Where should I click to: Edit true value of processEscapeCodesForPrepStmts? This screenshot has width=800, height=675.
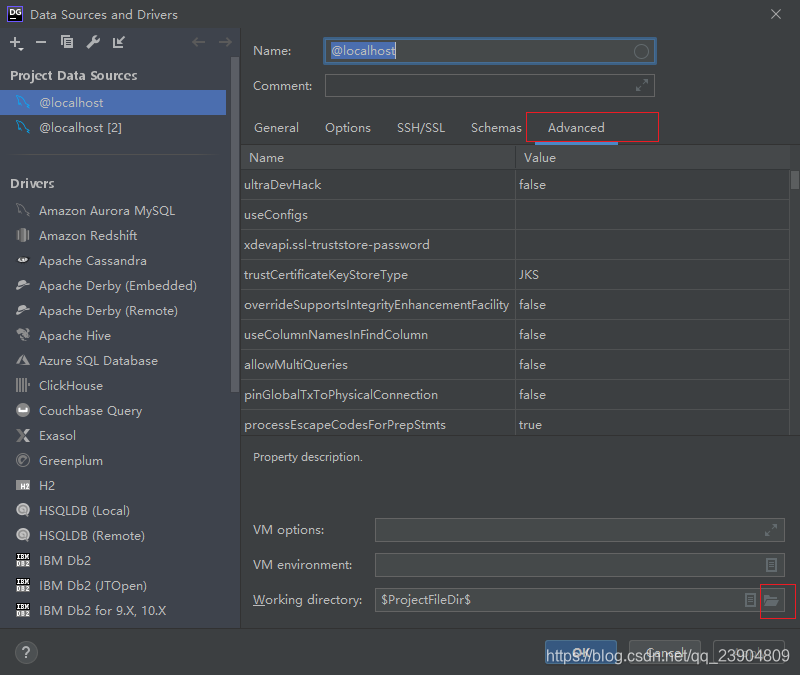click(x=653, y=423)
